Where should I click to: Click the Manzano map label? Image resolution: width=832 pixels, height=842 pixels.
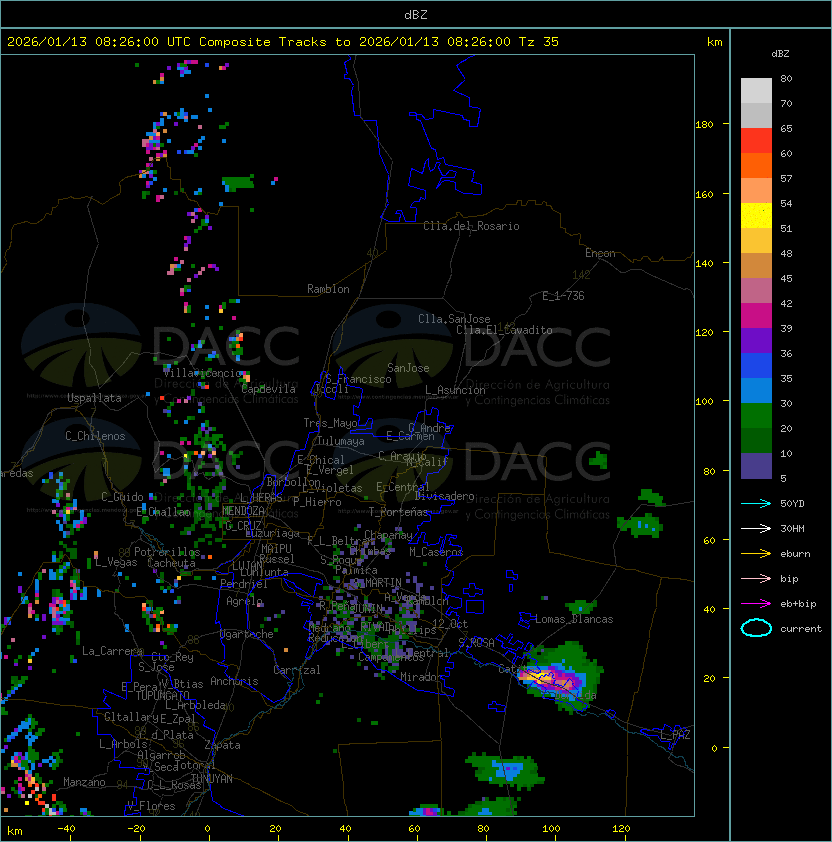pos(84,782)
